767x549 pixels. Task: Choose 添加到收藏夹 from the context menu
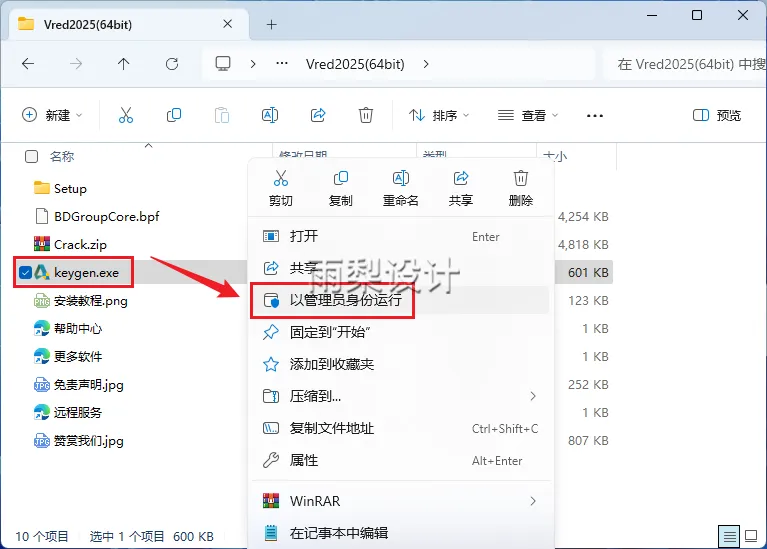point(401,364)
